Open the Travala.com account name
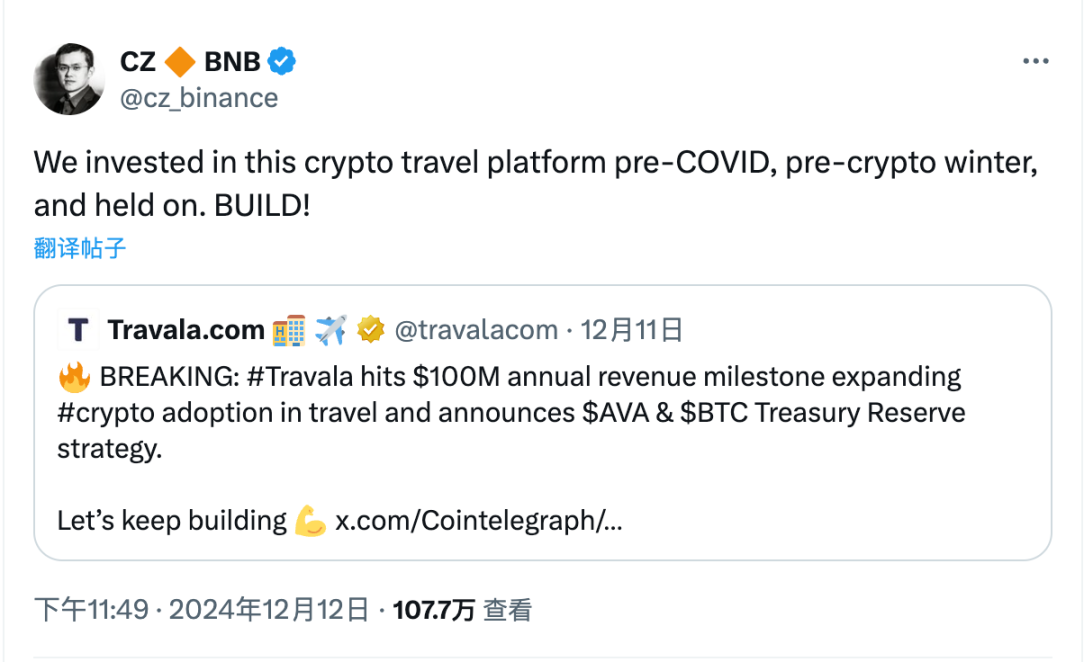Screen dimensions: 1084x662 (186, 330)
